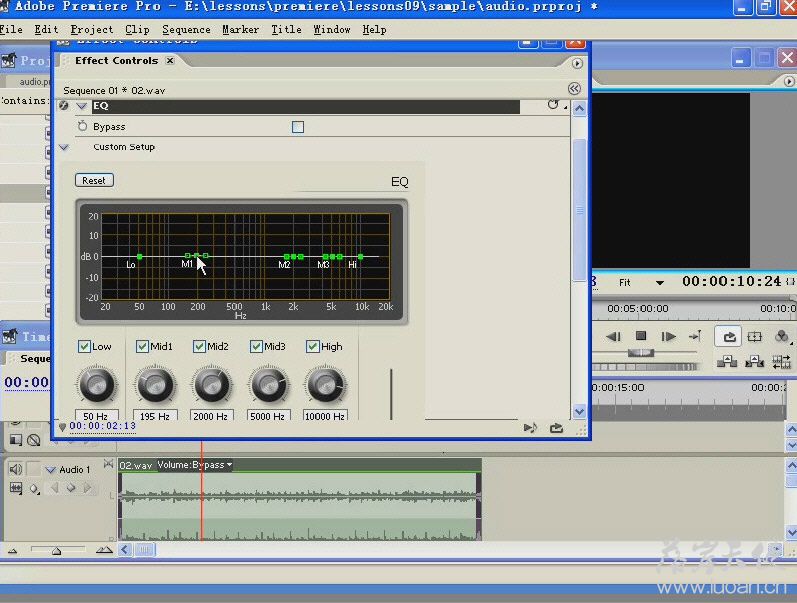Open the Sequence menu
This screenshot has width=797, height=603.
(x=186, y=29)
